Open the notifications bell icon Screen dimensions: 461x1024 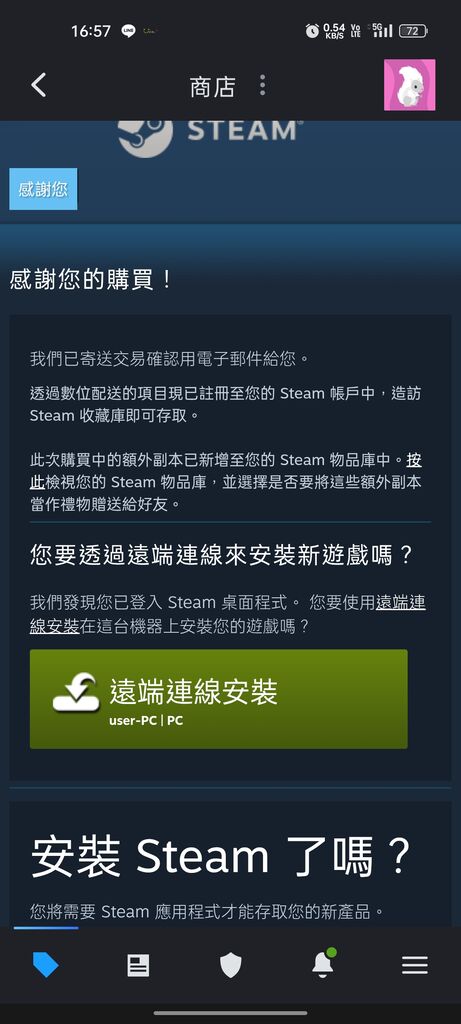323,964
